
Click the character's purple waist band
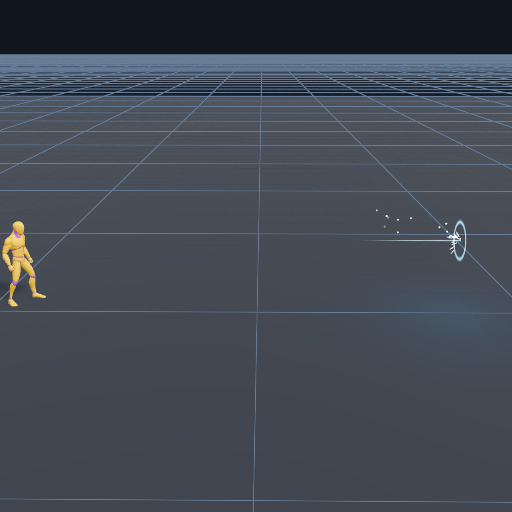[18, 257]
